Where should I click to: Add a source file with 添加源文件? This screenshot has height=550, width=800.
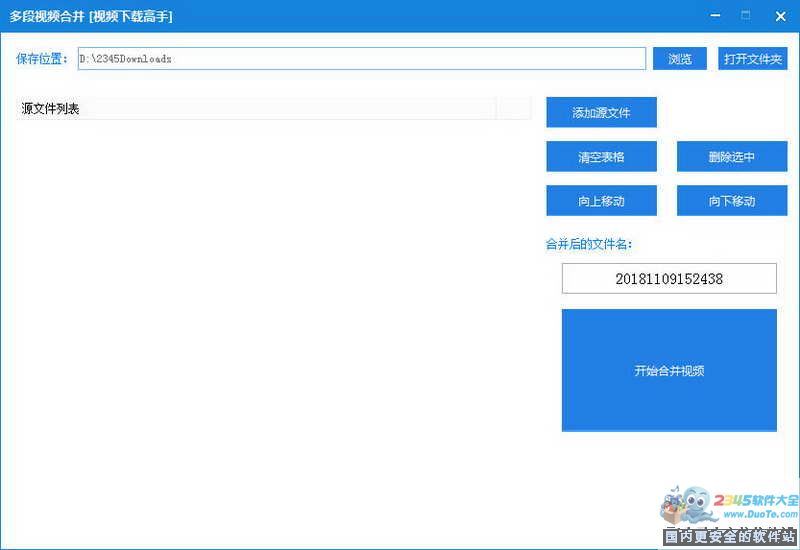pyautogui.click(x=601, y=113)
